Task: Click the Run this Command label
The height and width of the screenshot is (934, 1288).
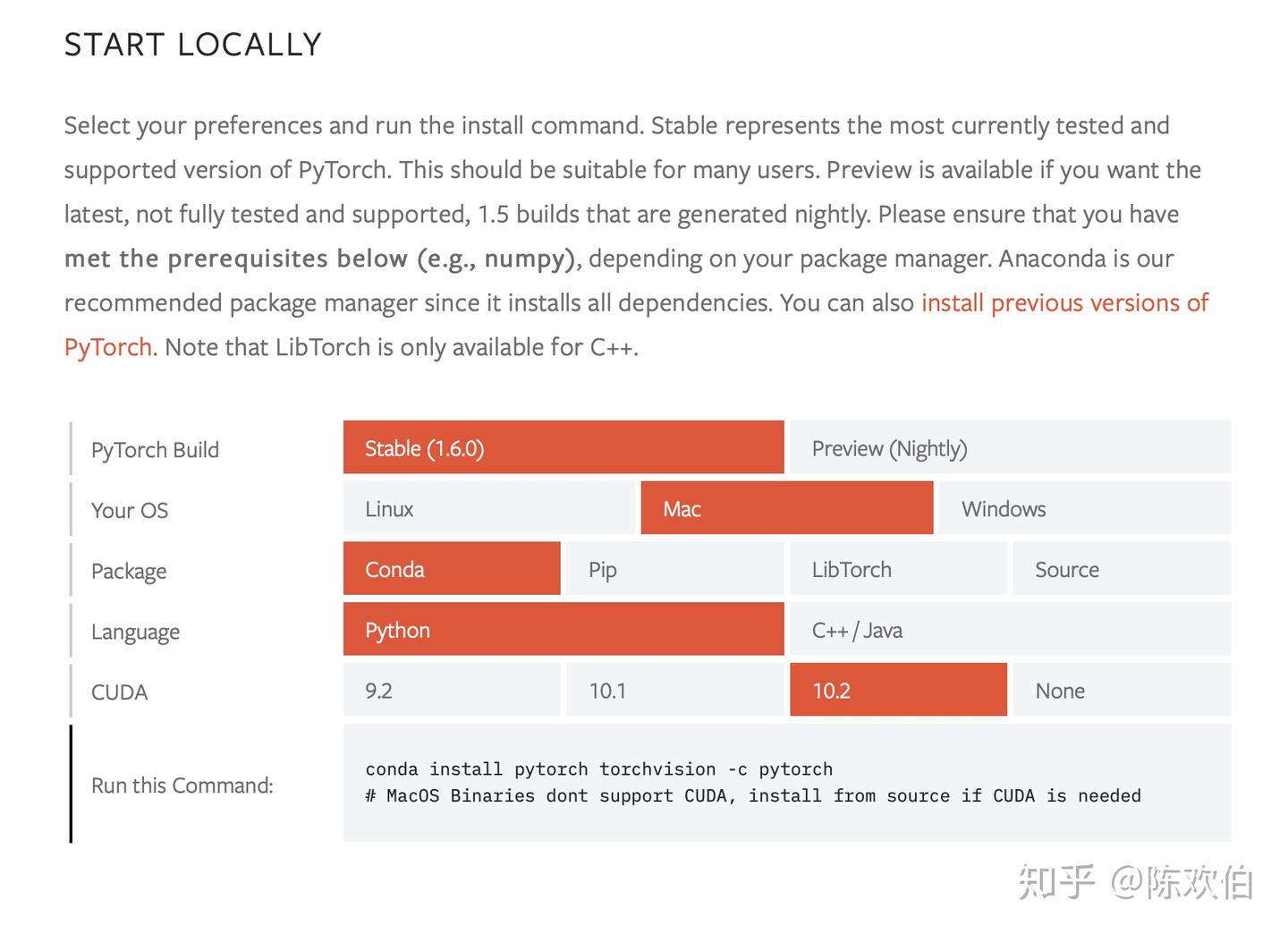Action: coord(182,785)
